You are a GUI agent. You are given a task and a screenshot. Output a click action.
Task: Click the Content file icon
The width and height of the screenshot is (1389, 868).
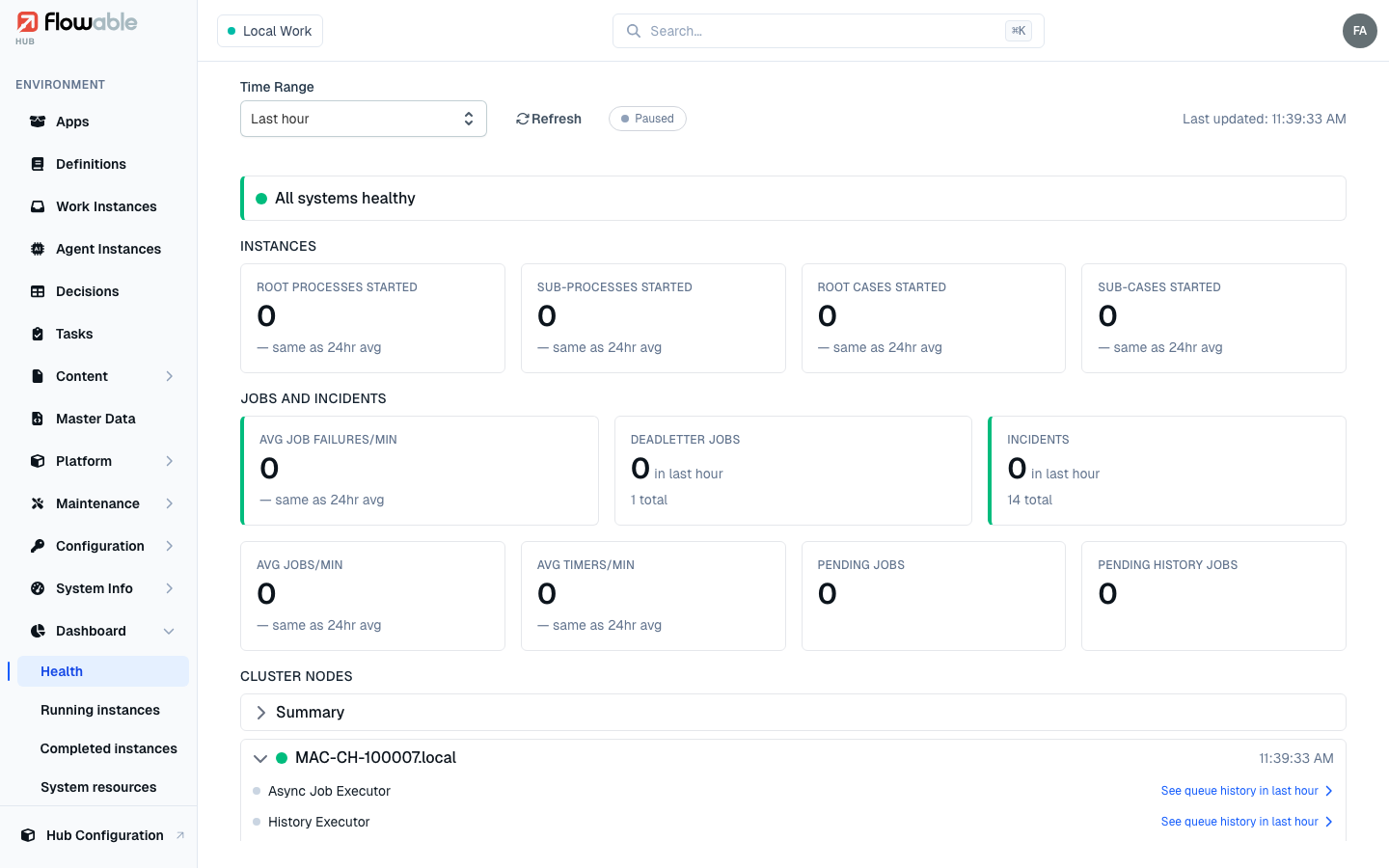[38, 376]
